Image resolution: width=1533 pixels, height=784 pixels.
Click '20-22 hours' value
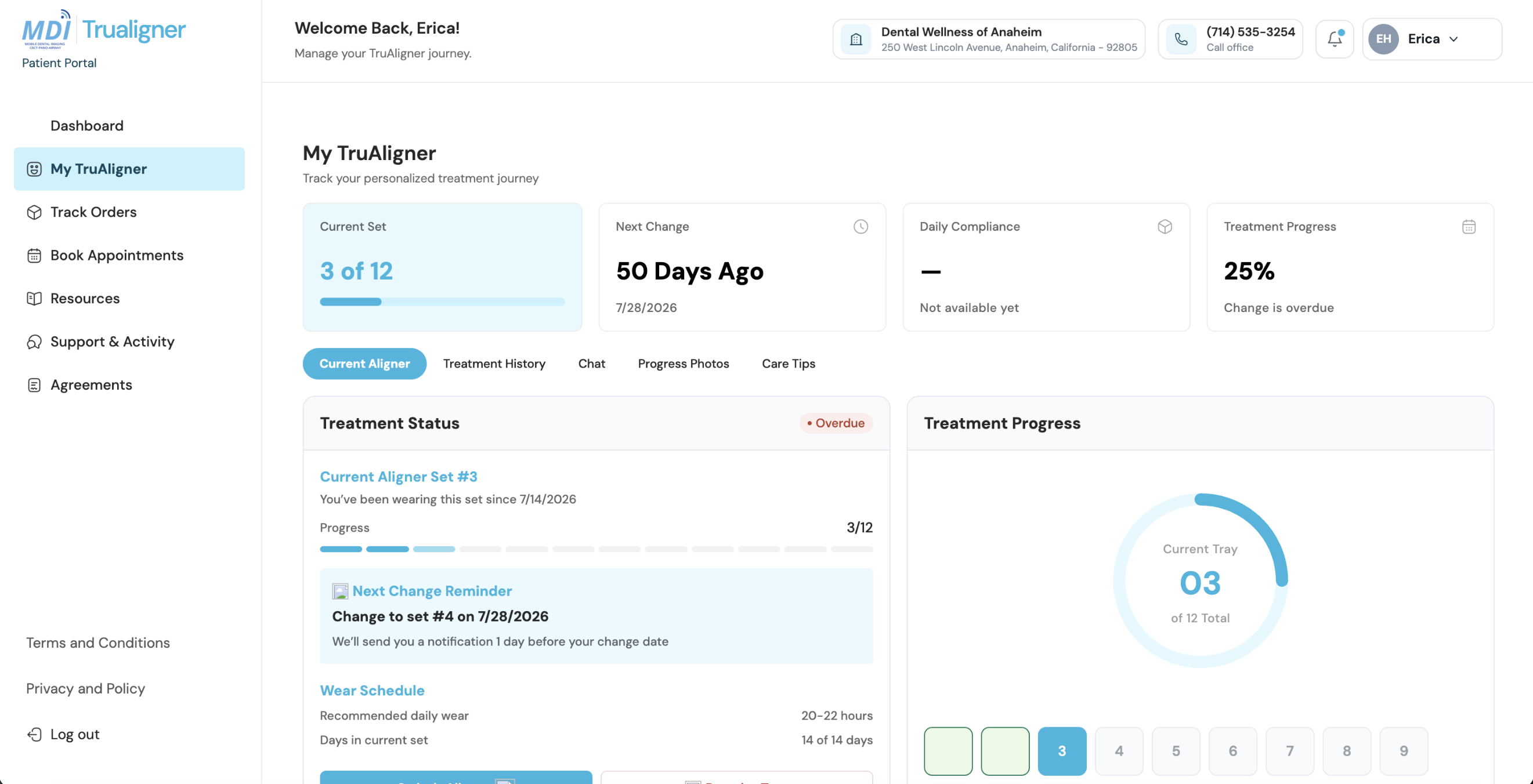pos(837,716)
